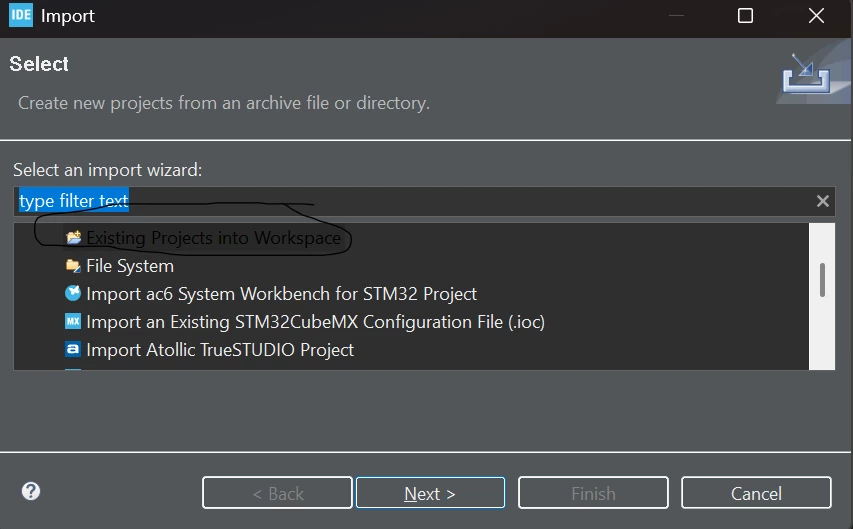Choose Import an Existing STM32CubeMX Configuration File

[x=316, y=322]
